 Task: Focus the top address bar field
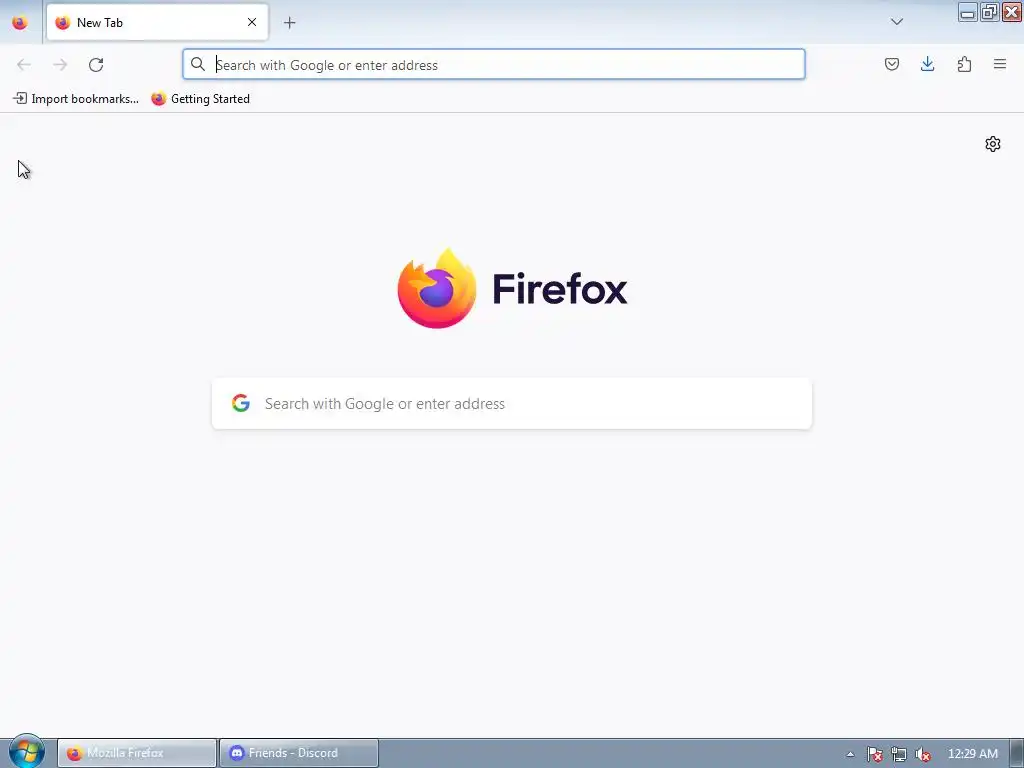[494, 64]
